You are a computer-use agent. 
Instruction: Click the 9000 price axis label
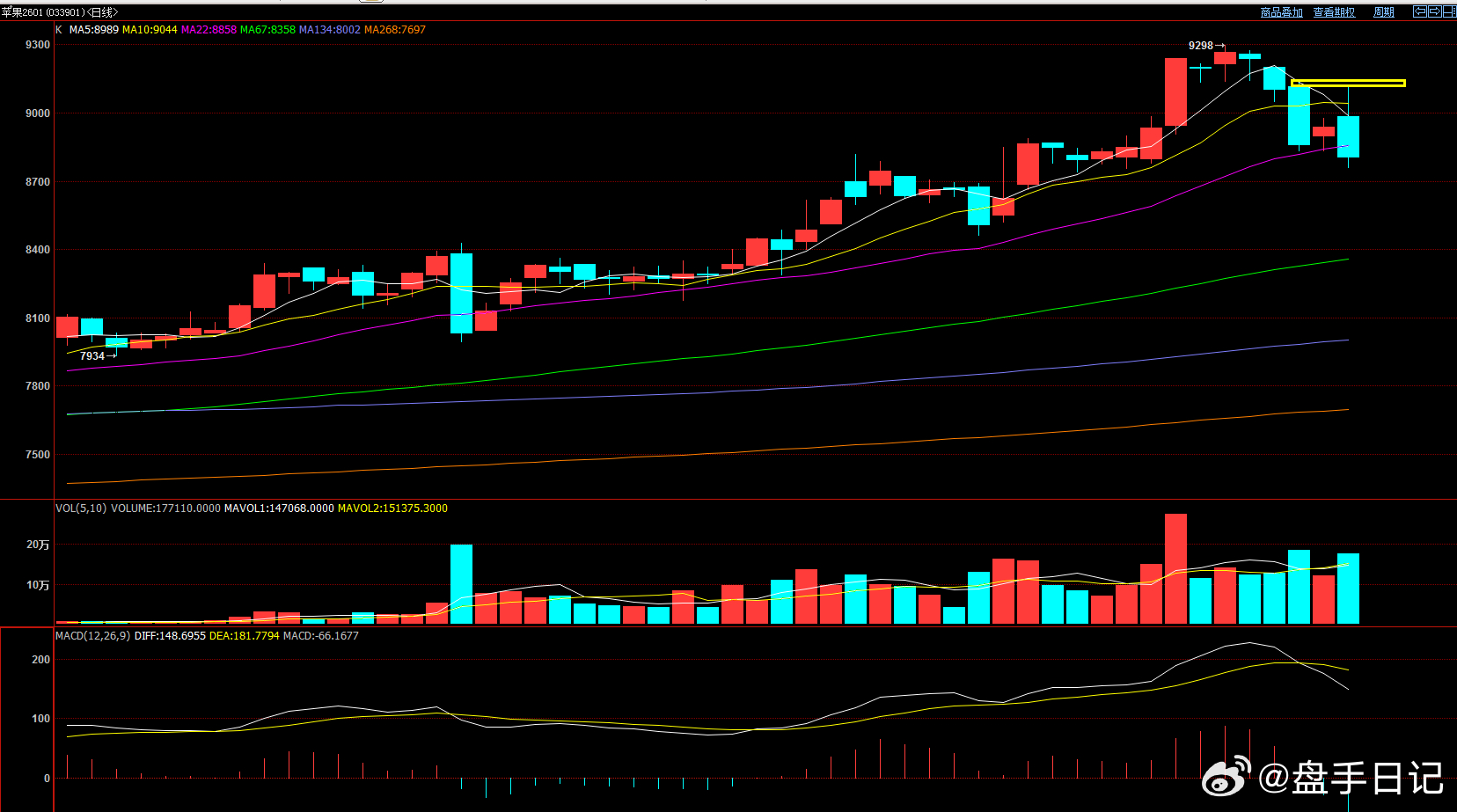(38, 113)
